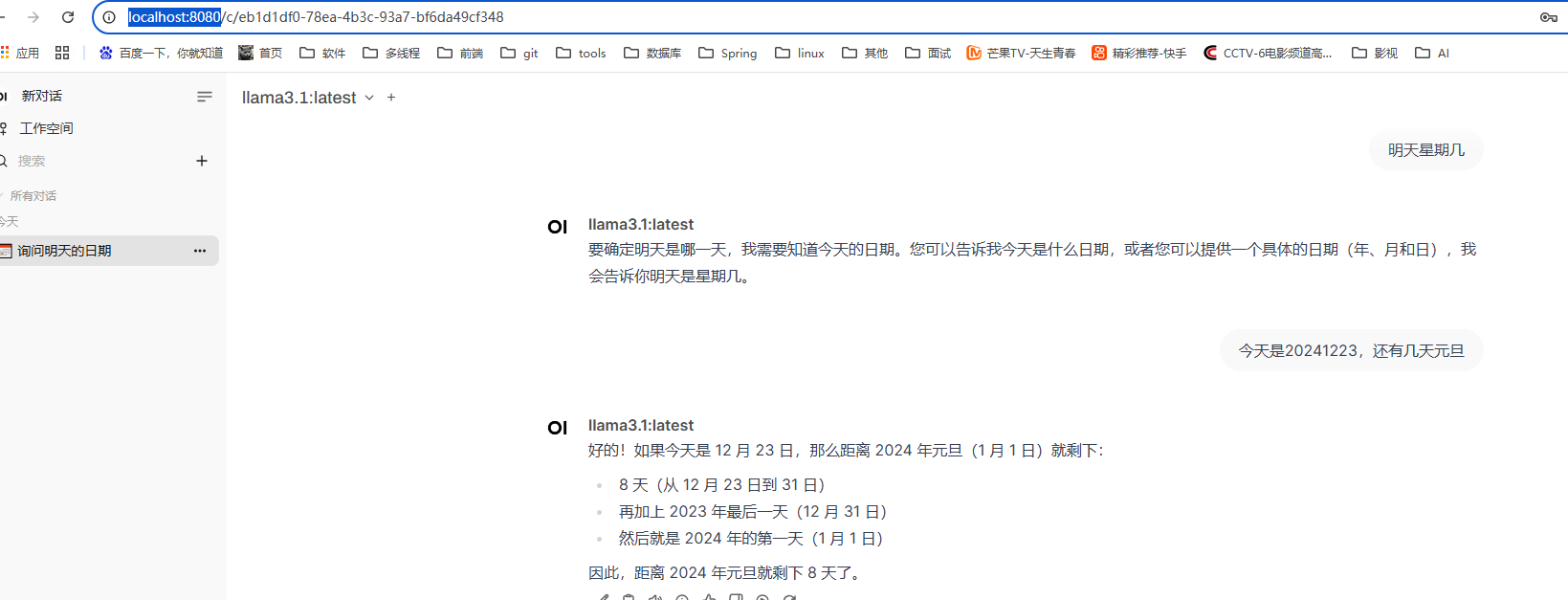The width and height of the screenshot is (1568, 600).
Task: Open the 首页 bookmark
Action: point(260,53)
